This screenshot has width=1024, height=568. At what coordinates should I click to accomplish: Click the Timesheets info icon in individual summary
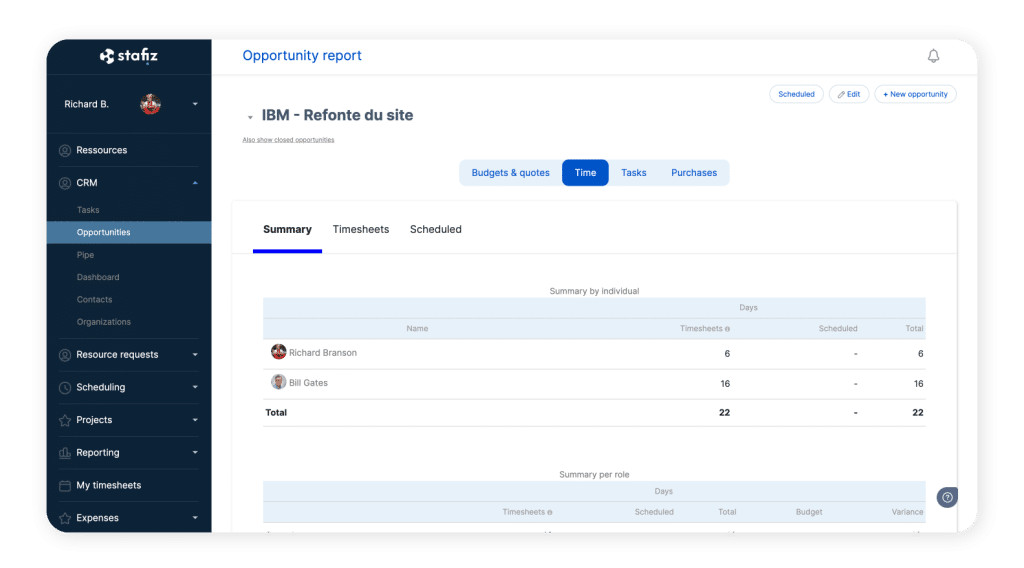(x=727, y=329)
